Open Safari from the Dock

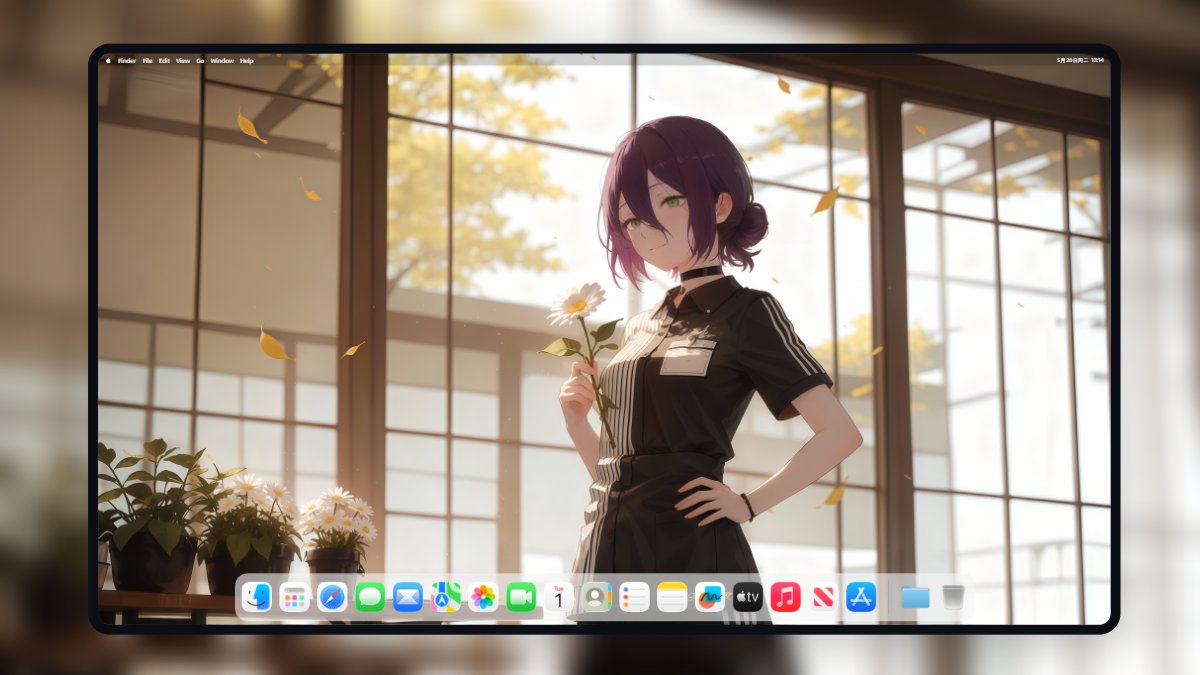point(332,597)
